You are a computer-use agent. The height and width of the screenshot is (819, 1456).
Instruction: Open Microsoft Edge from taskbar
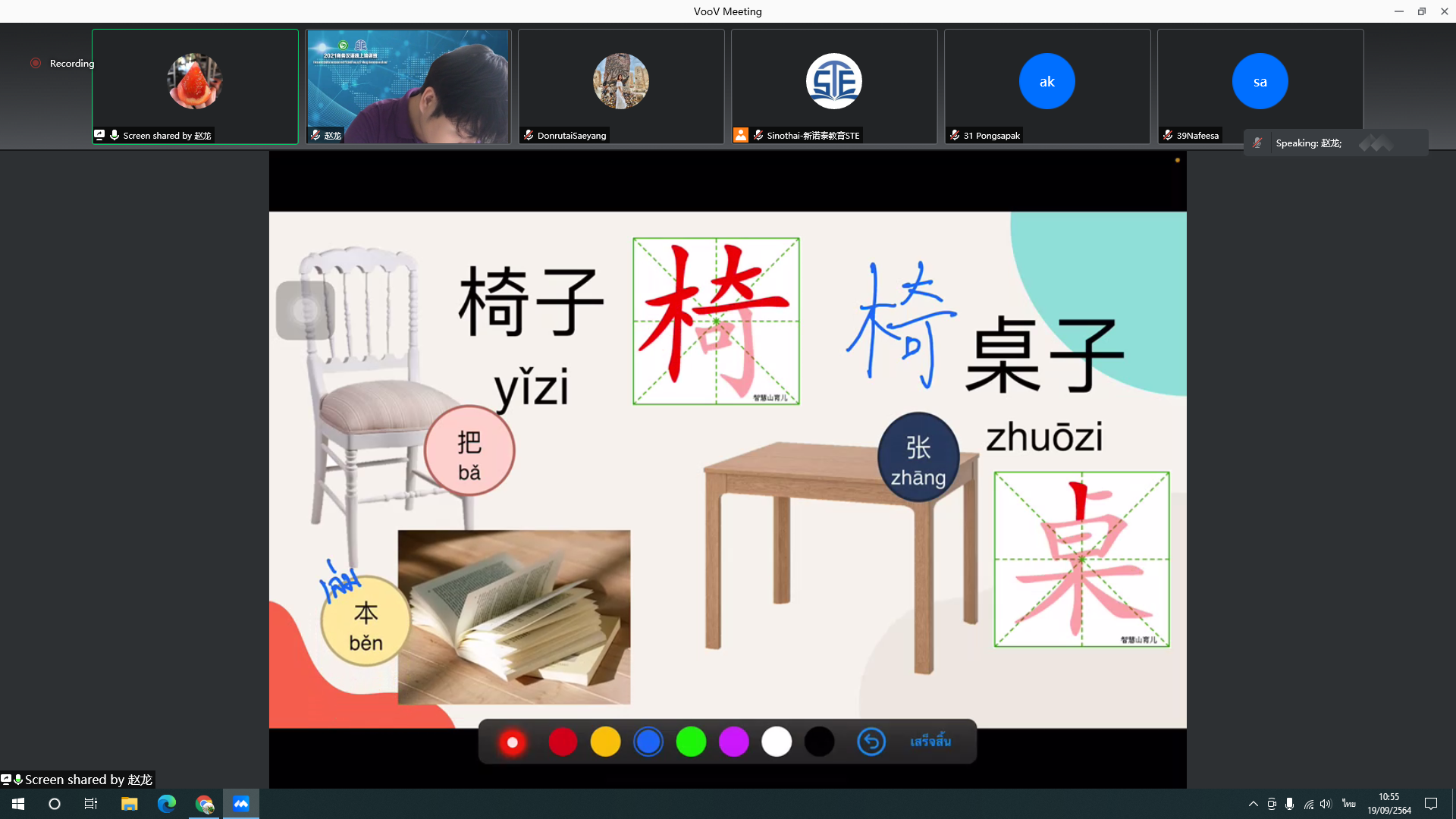click(167, 804)
